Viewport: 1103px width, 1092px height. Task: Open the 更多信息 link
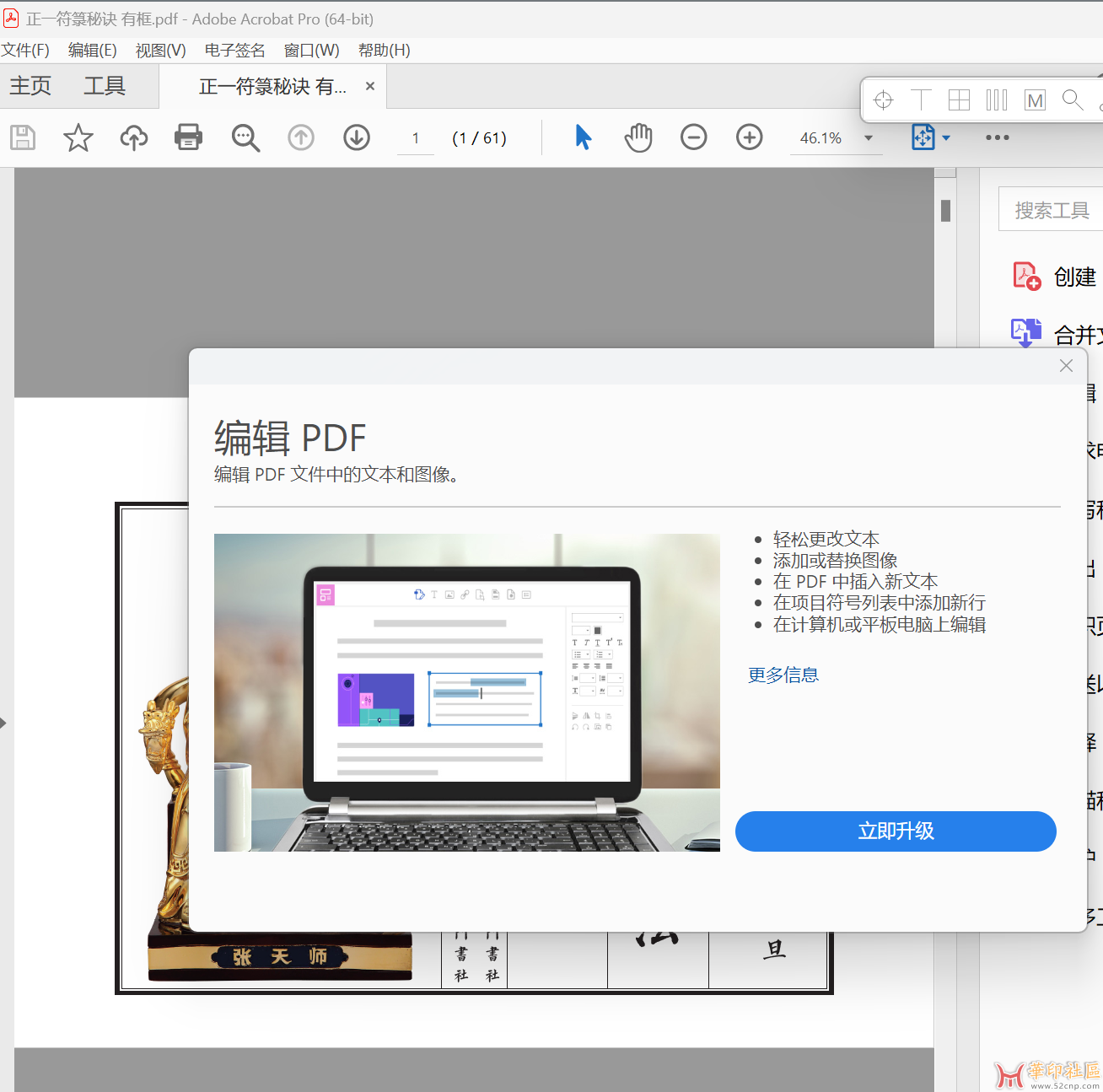[x=783, y=675]
